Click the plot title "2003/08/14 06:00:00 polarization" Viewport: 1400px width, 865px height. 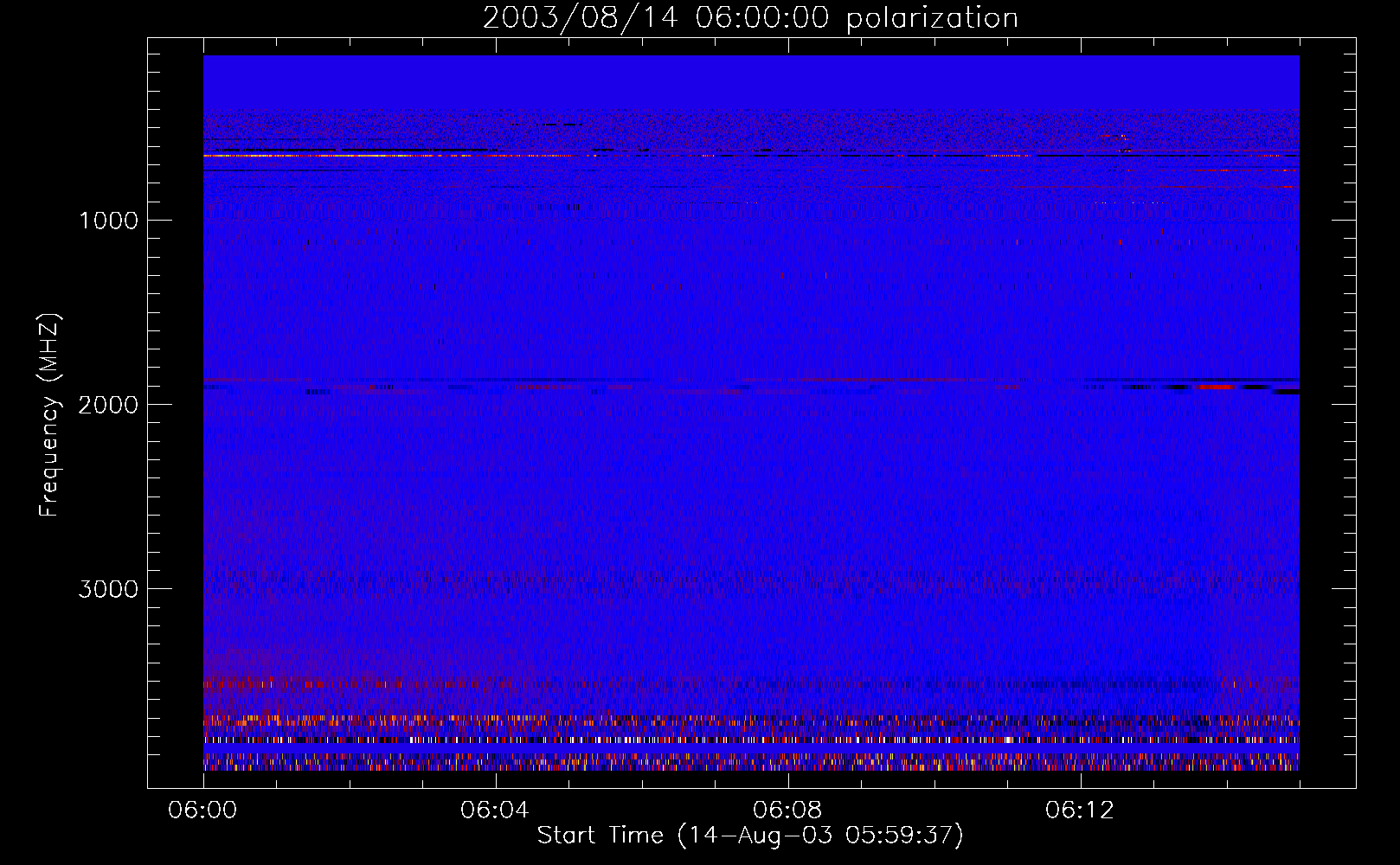750,18
